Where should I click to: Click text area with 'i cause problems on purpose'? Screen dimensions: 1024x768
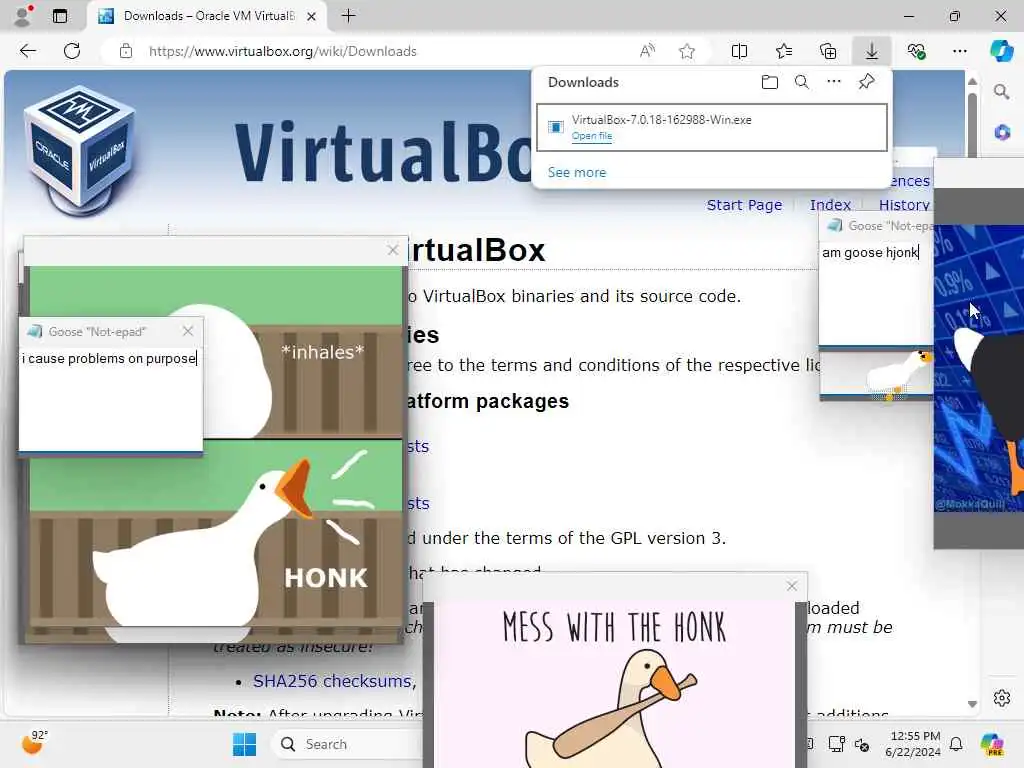(110, 398)
